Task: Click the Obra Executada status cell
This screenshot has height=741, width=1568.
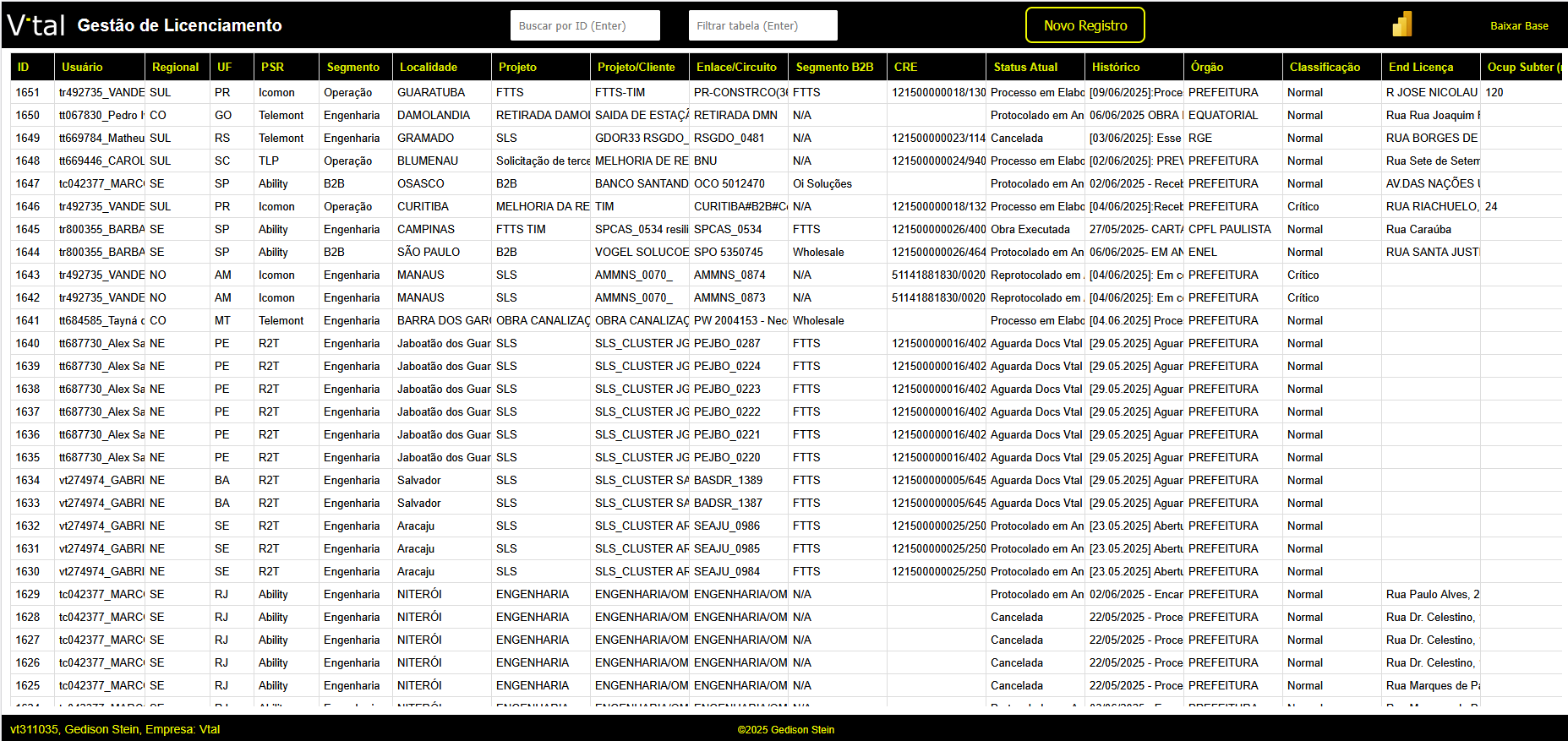Action: pos(1030,229)
